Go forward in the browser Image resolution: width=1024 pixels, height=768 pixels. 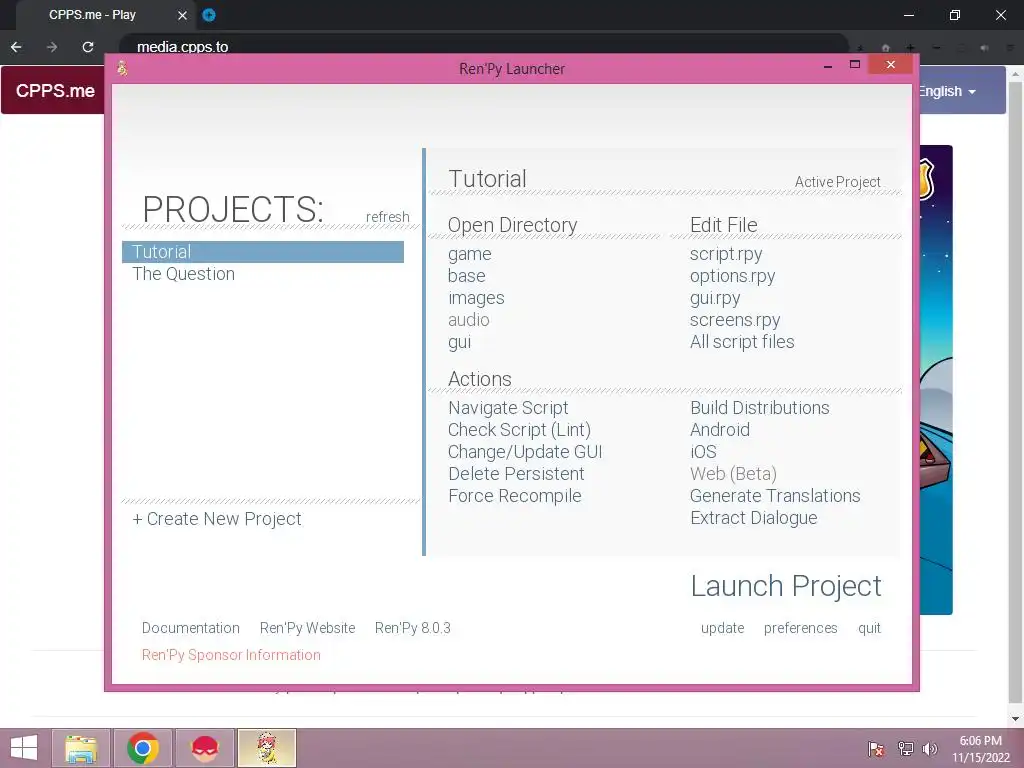point(52,47)
